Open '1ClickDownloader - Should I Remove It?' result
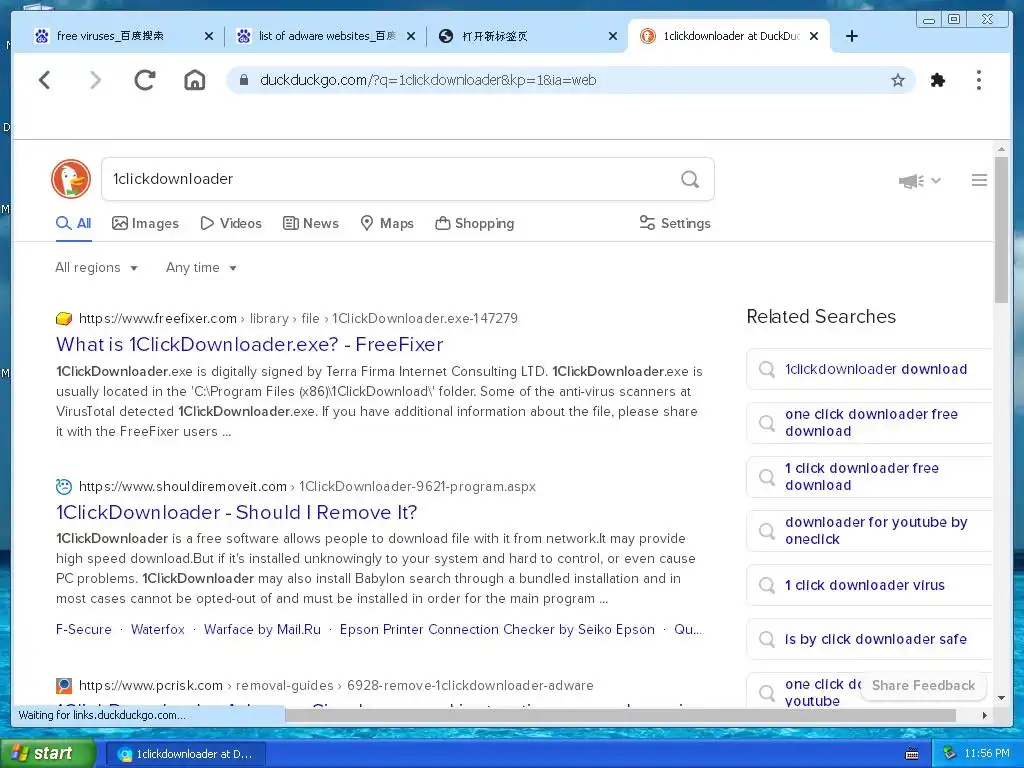 [x=236, y=512]
